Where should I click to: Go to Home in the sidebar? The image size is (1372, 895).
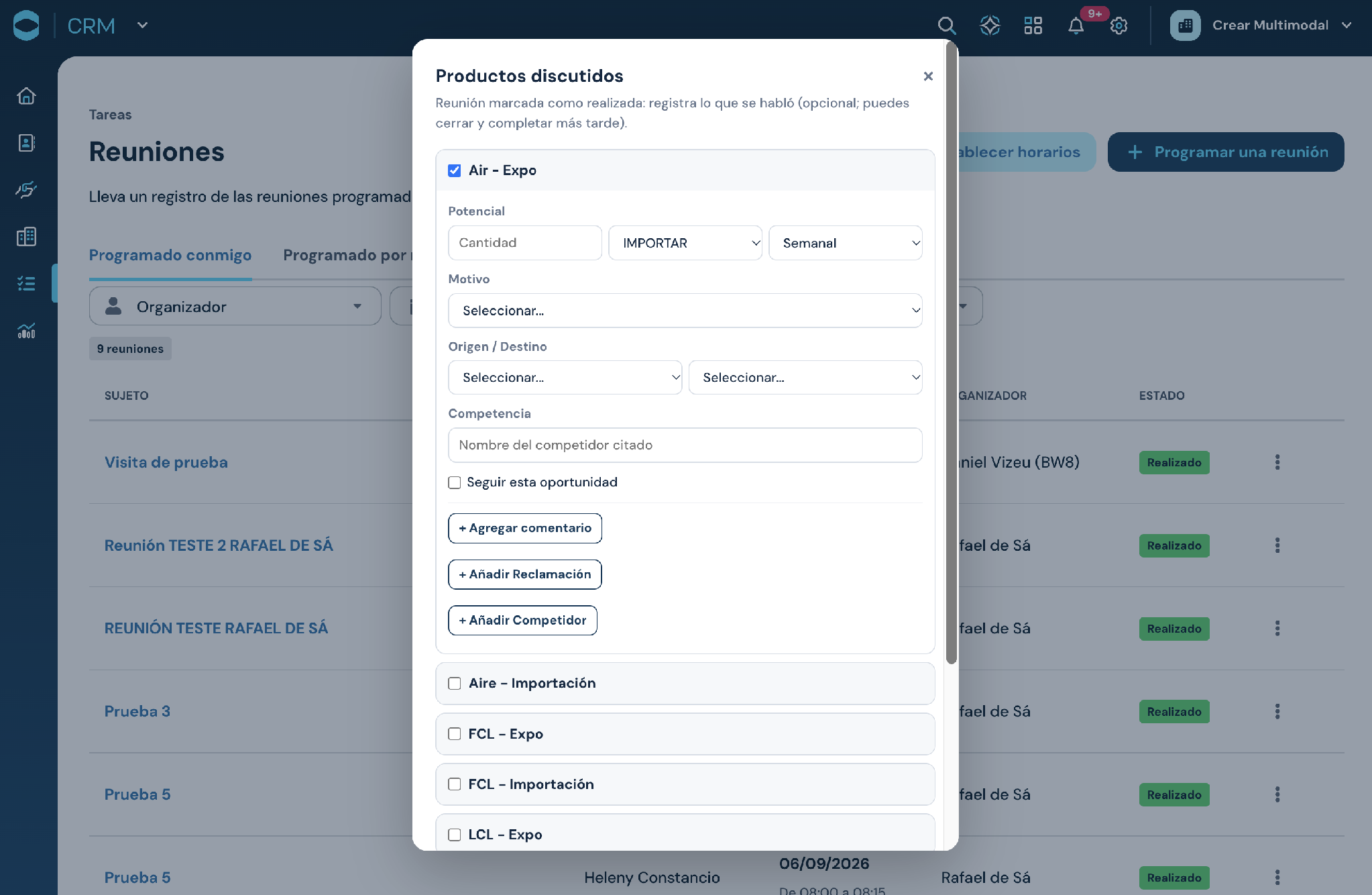point(26,96)
